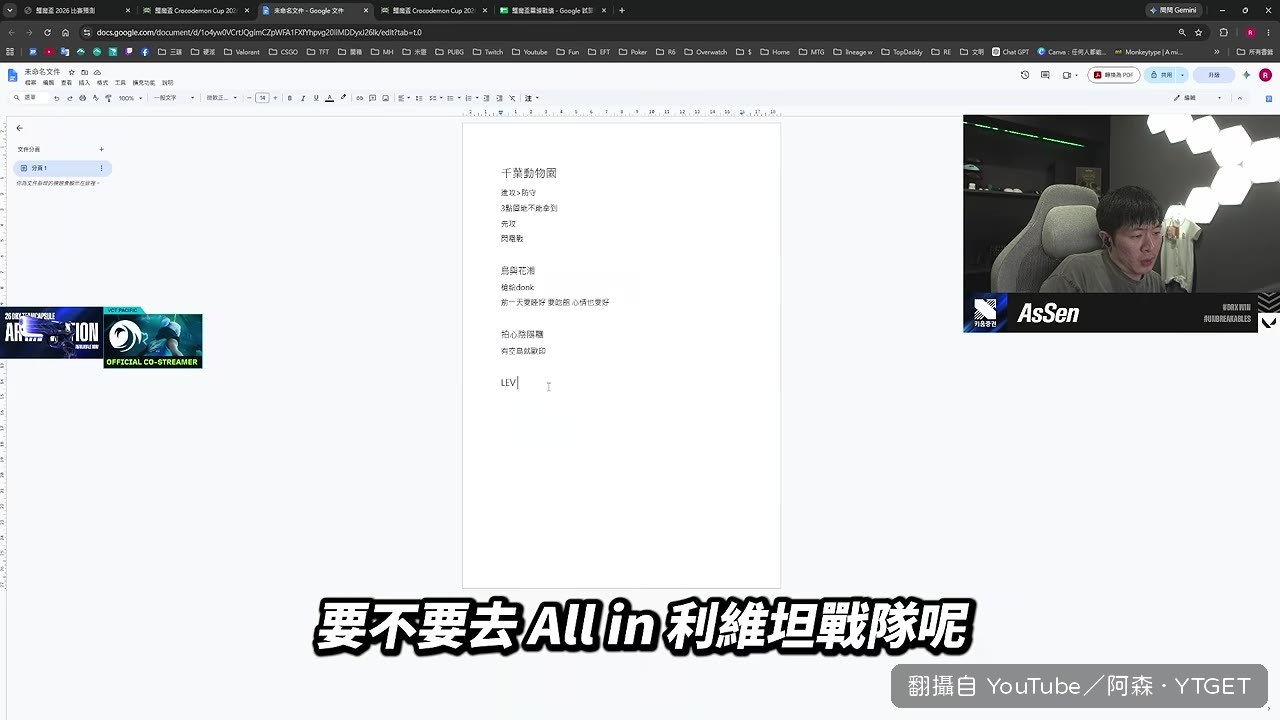Move the document using the folder icon
The image size is (1280, 720).
84,72
